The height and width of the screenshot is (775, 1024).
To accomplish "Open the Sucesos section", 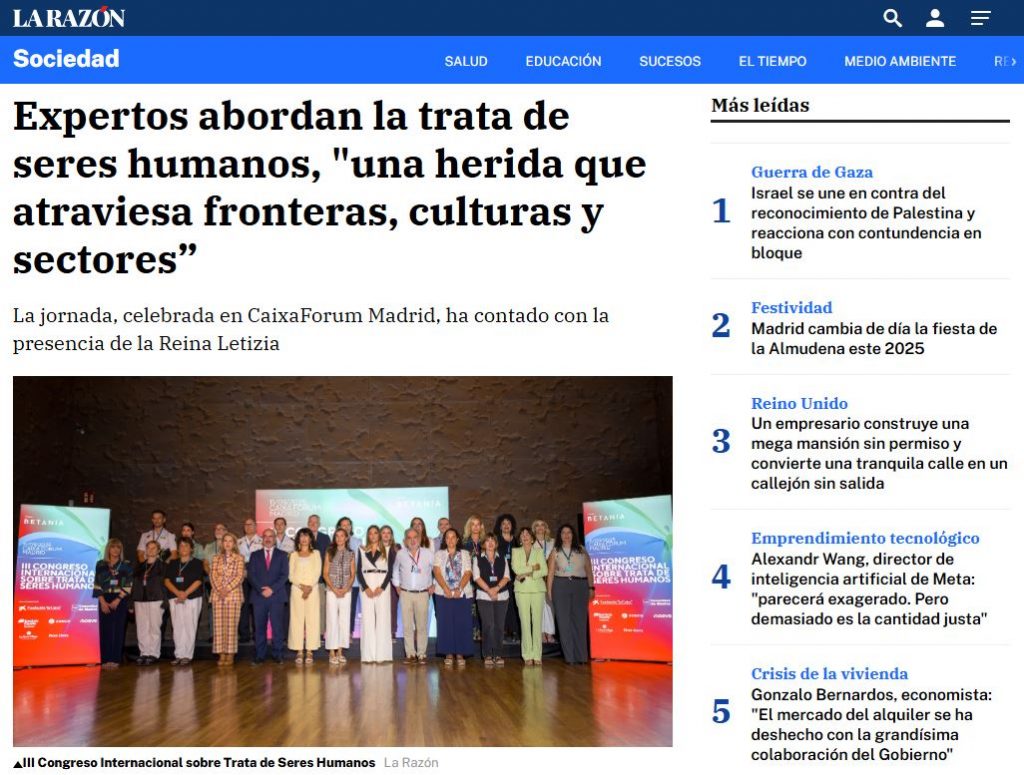I will 669,61.
